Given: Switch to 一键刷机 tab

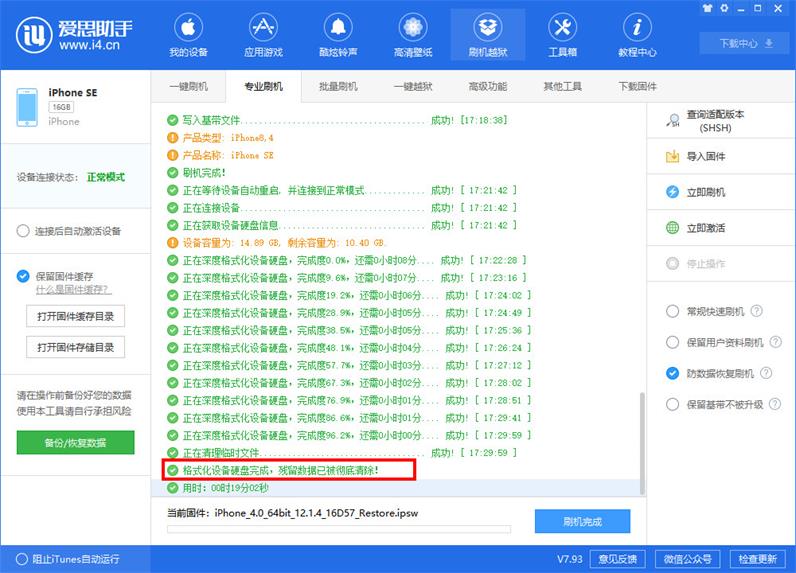Looking at the screenshot, I should (188, 86).
